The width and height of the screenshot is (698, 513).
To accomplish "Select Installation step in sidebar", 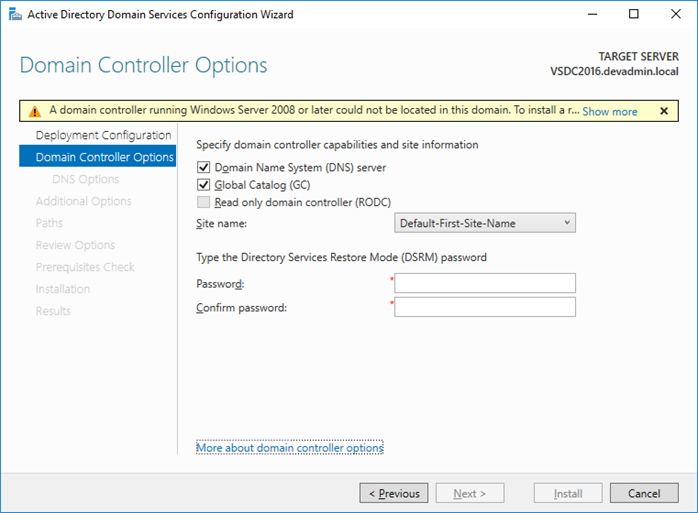I will (63, 289).
